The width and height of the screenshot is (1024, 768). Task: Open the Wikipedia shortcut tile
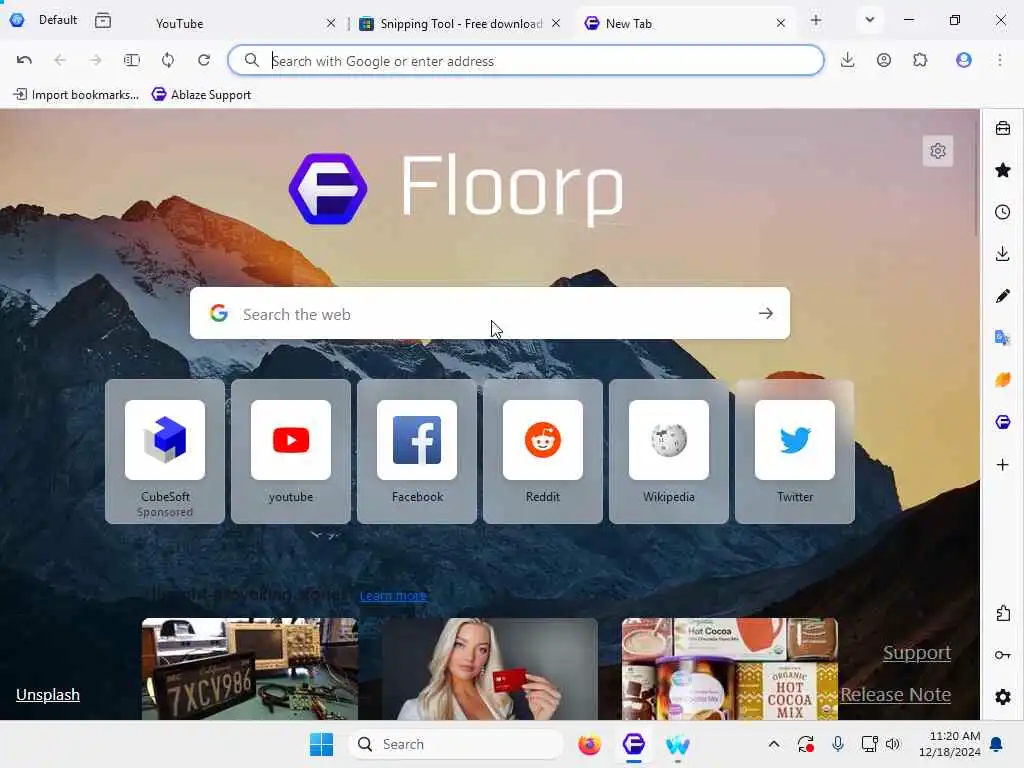point(669,451)
